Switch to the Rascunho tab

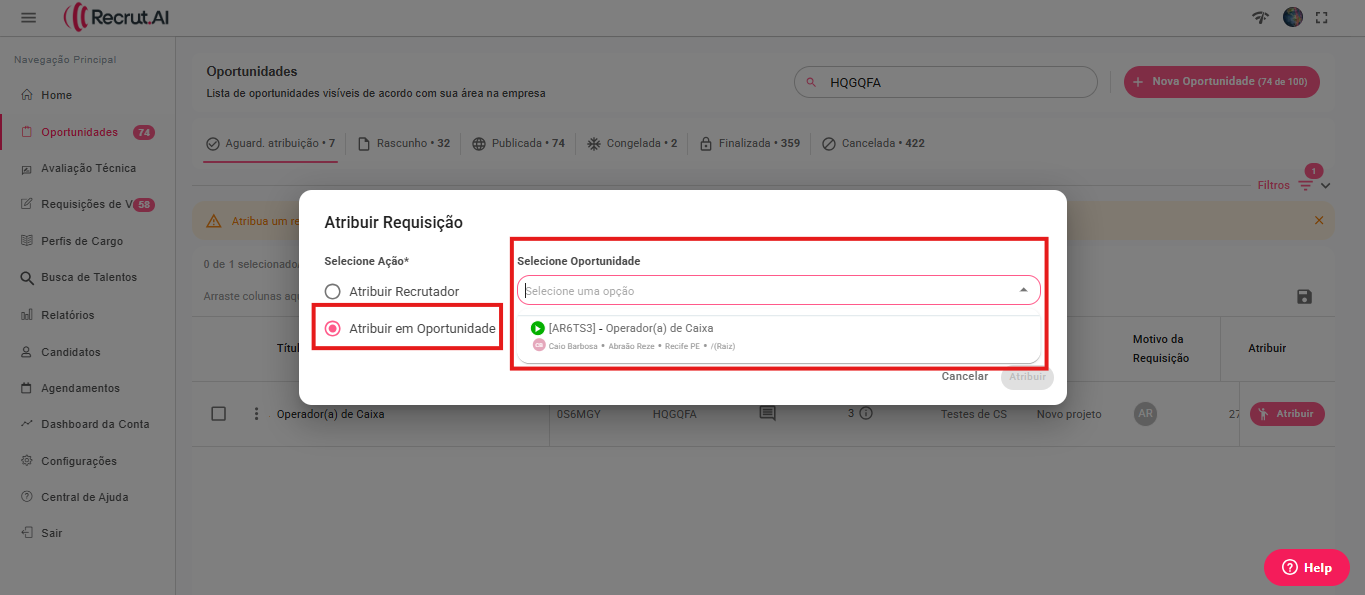[x=404, y=143]
